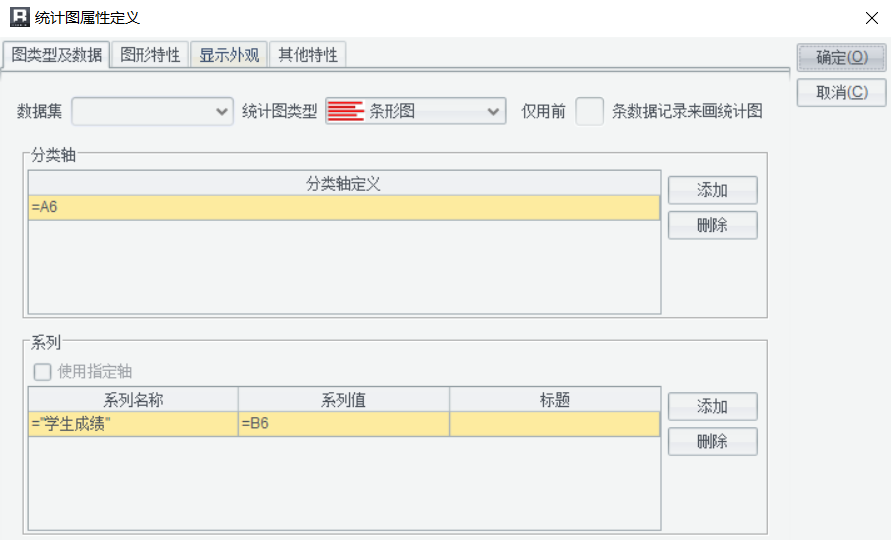Click the dialog's app icon in title bar
Image resolution: width=891 pixels, height=540 pixels.
pyautogui.click(x=18, y=17)
